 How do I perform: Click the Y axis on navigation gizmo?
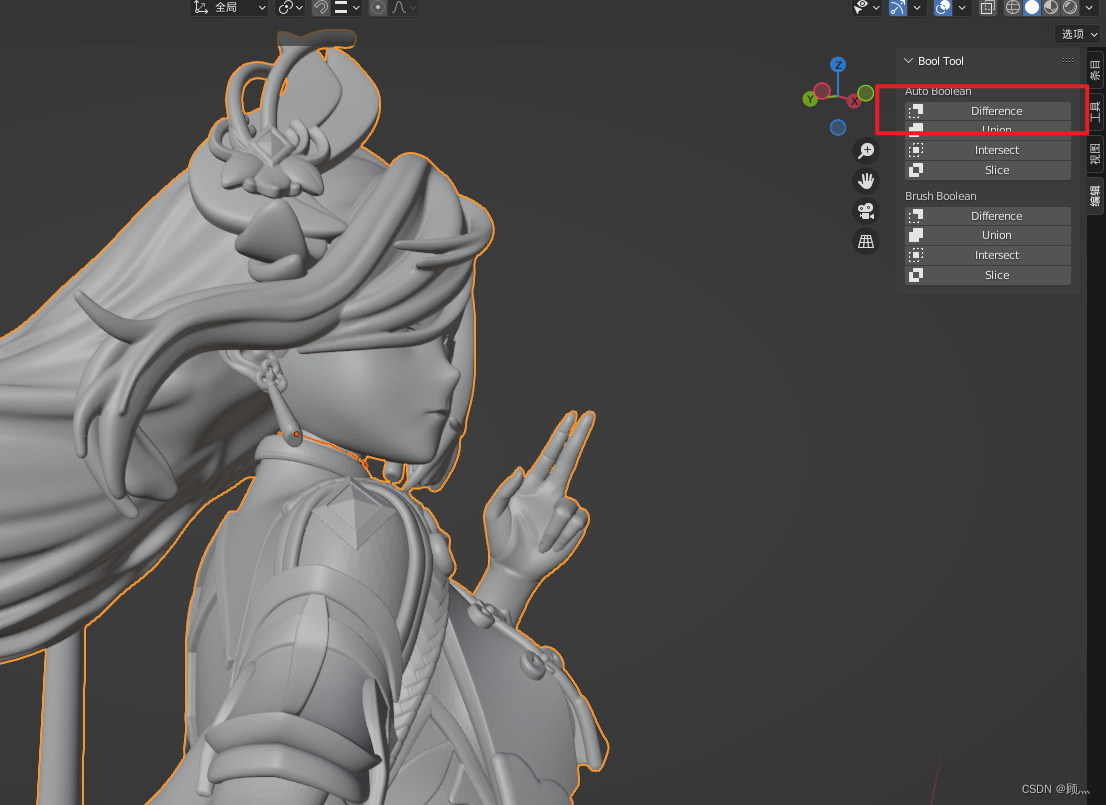[x=810, y=99]
